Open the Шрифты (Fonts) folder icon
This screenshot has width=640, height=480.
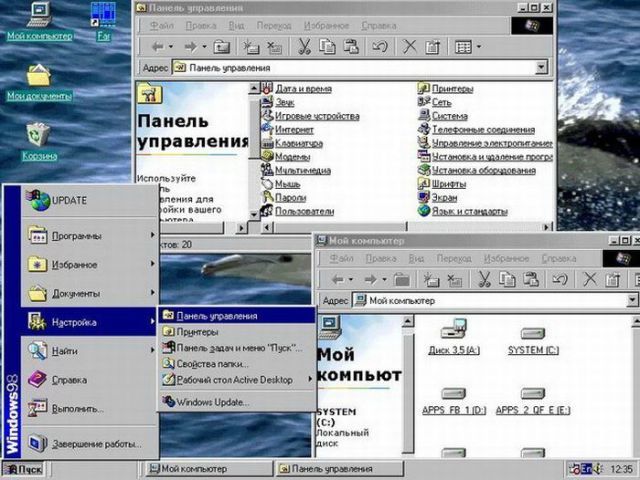click(x=450, y=184)
